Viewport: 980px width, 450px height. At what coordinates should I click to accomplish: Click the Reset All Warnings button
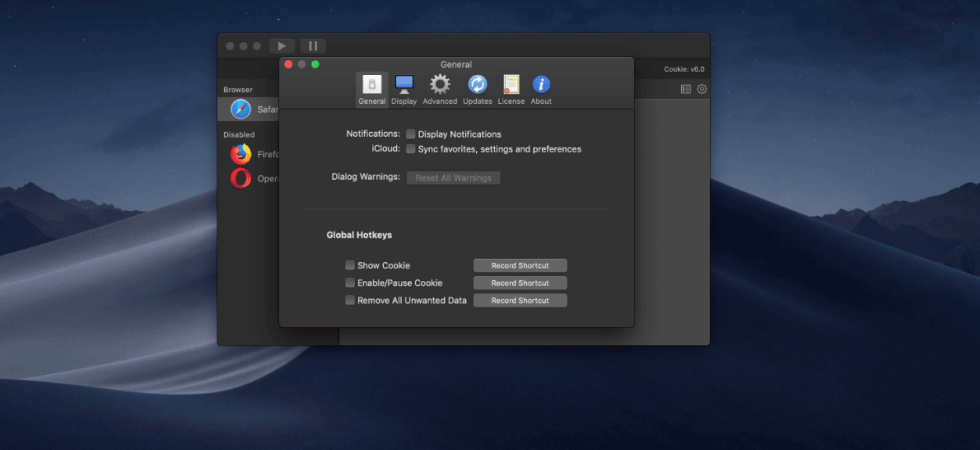453,178
